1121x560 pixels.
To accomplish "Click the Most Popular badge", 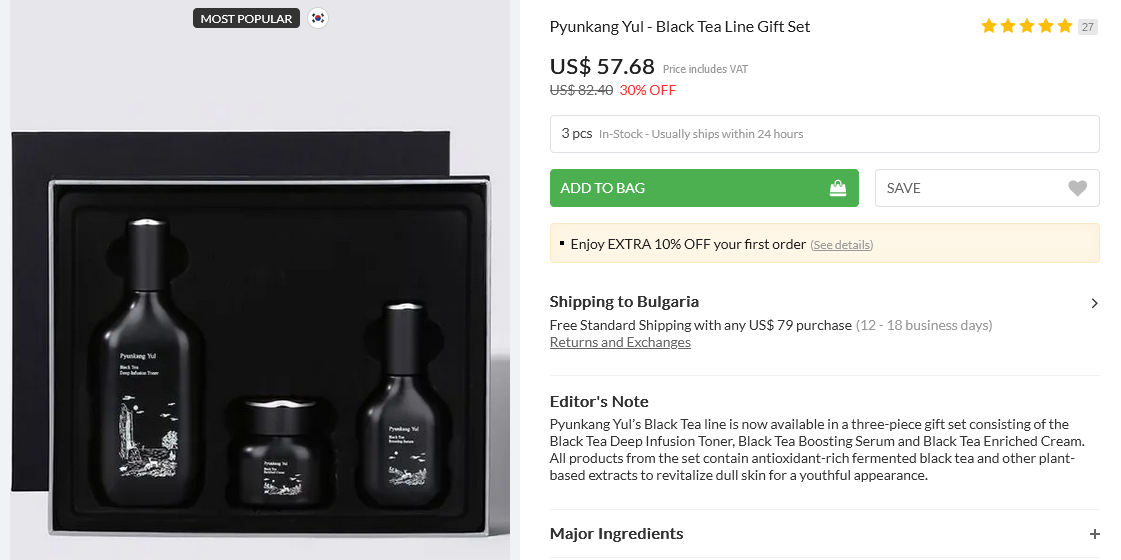I will pos(246,18).
